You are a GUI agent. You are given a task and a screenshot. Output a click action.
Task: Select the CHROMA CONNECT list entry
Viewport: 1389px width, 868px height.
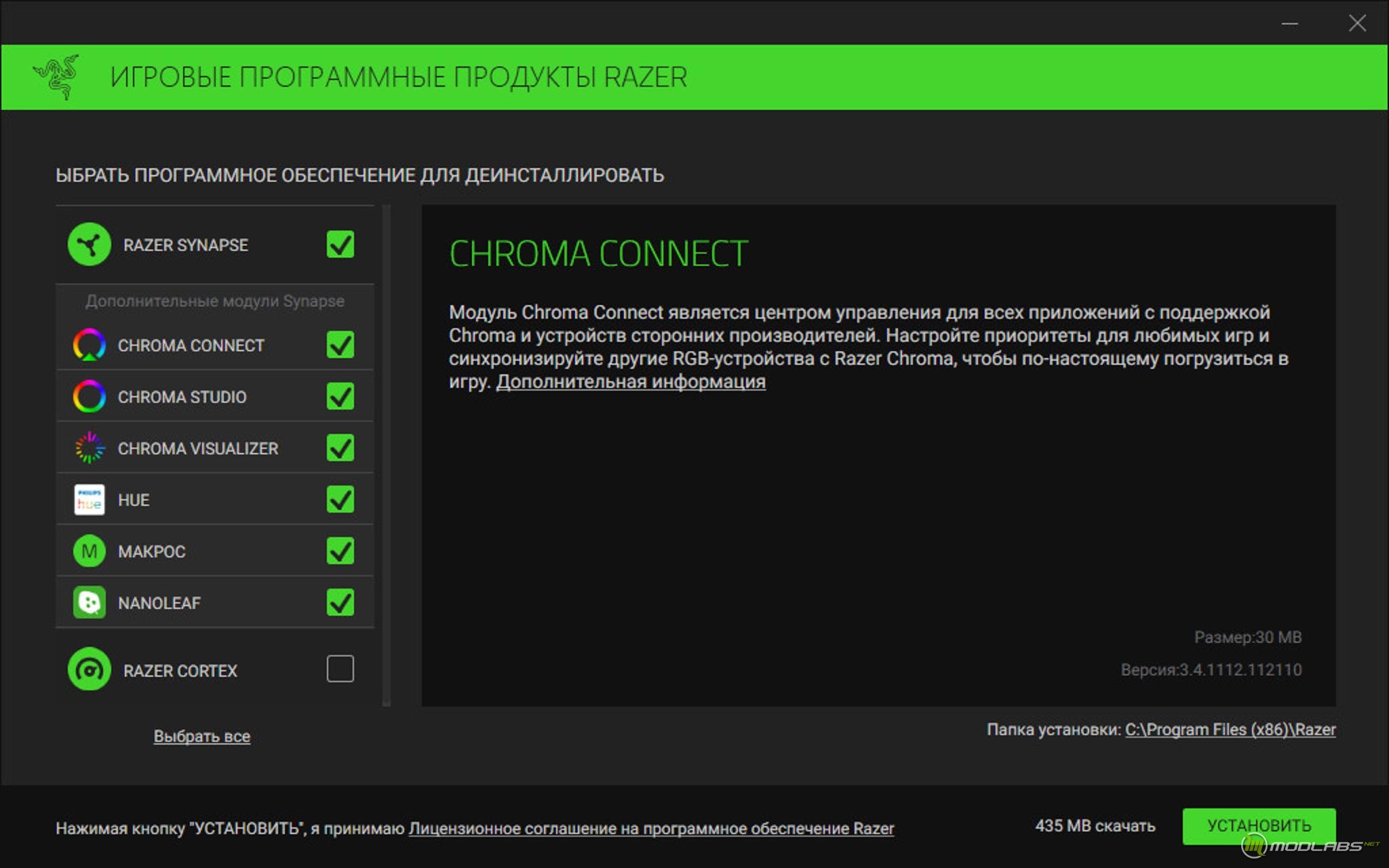pyautogui.click(x=215, y=345)
